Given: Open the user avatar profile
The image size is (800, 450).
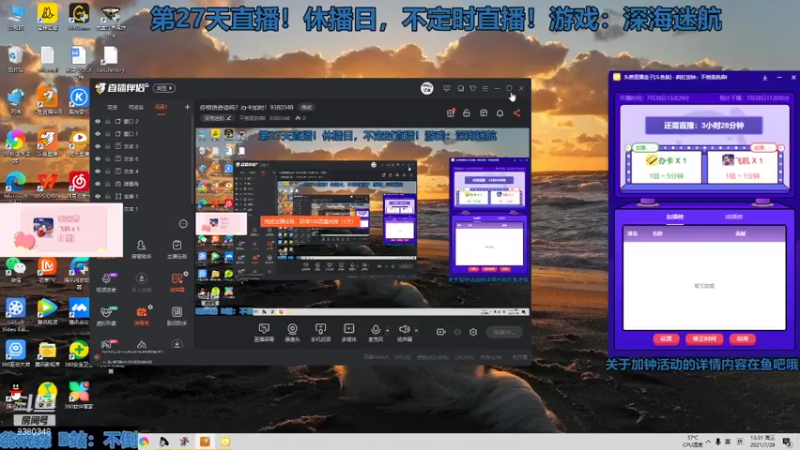Looking at the screenshot, I should [x=427, y=88].
